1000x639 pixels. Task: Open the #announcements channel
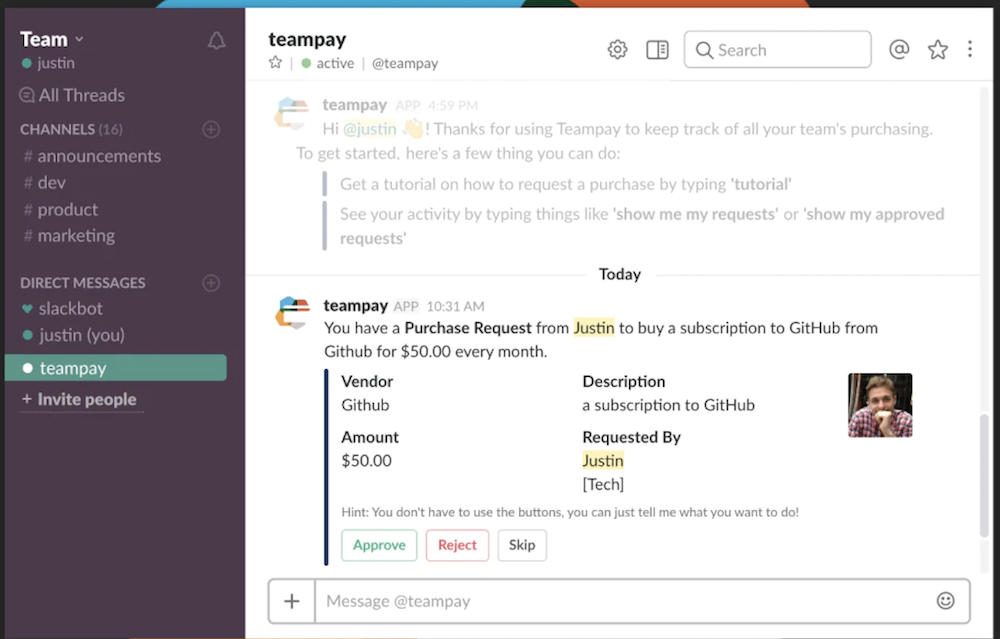click(92, 156)
